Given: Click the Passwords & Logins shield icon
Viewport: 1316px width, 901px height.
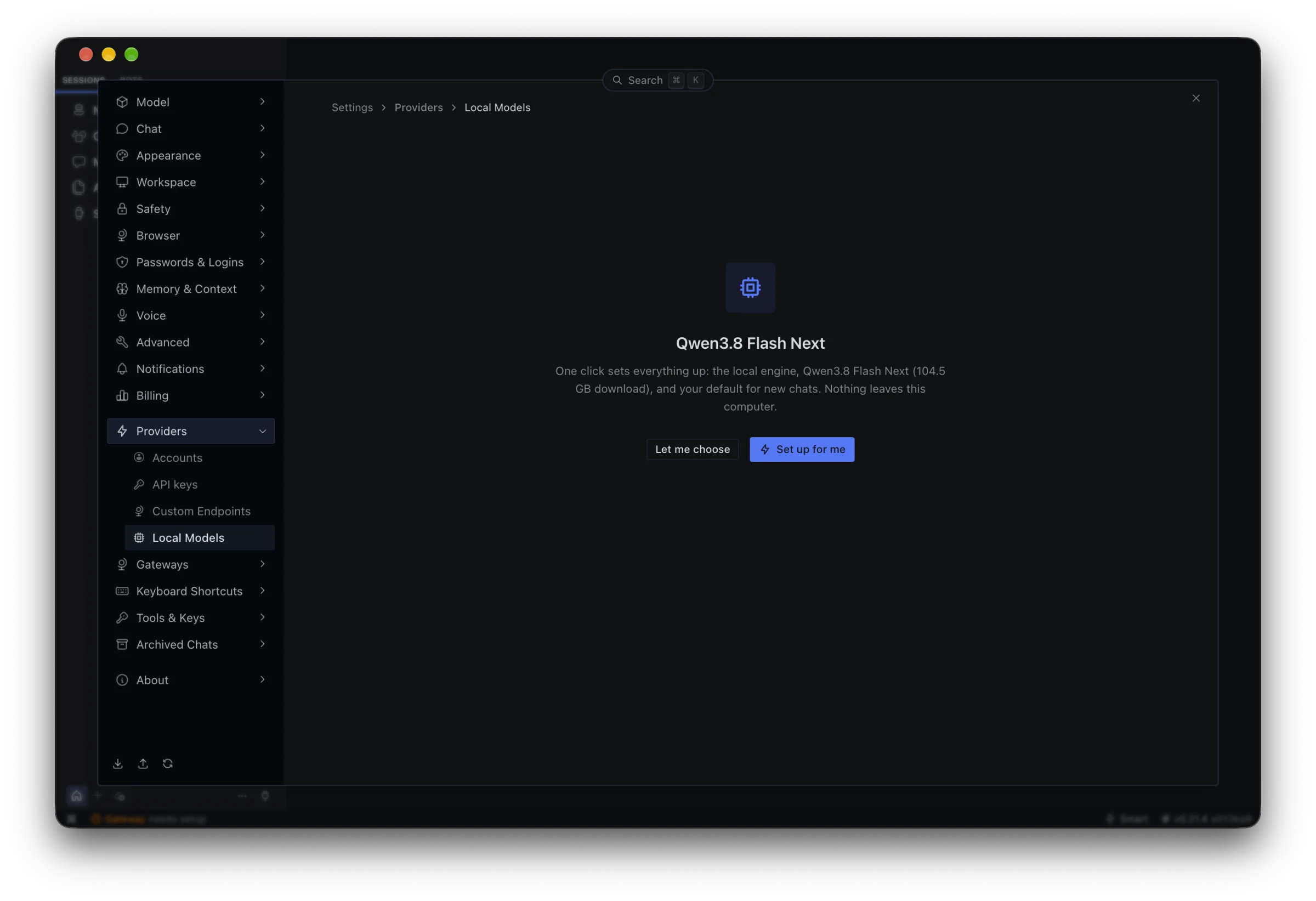Looking at the screenshot, I should (x=122, y=262).
